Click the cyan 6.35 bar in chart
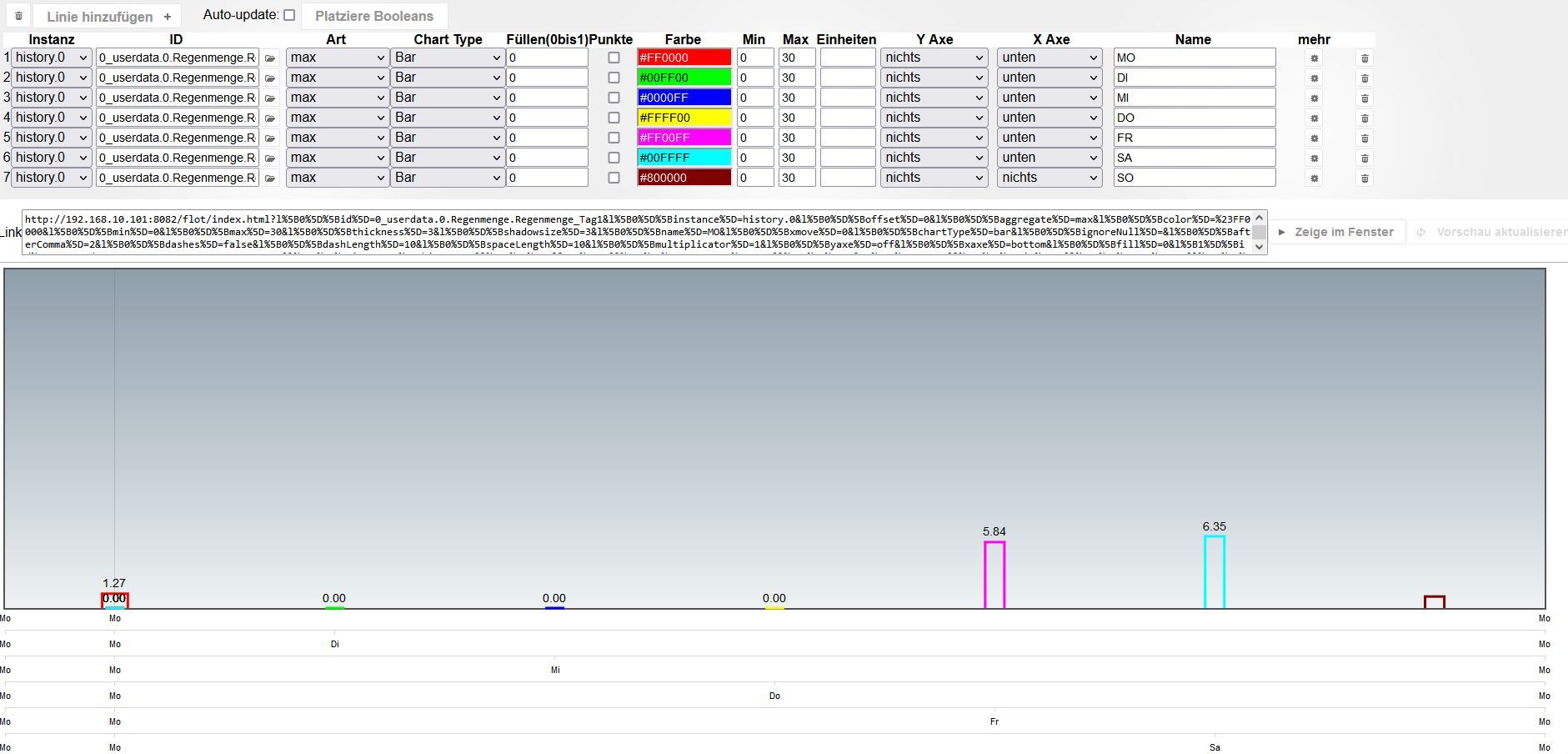 [x=1214, y=572]
